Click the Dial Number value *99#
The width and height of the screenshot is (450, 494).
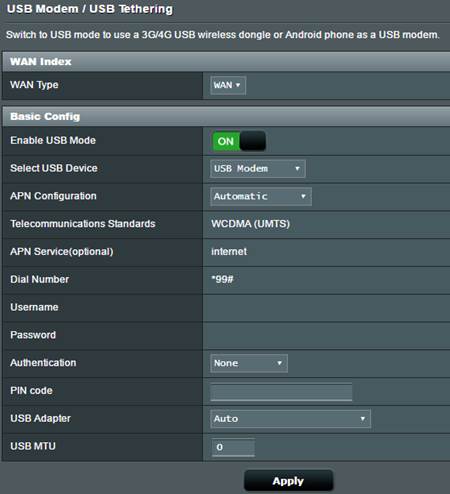(222, 279)
